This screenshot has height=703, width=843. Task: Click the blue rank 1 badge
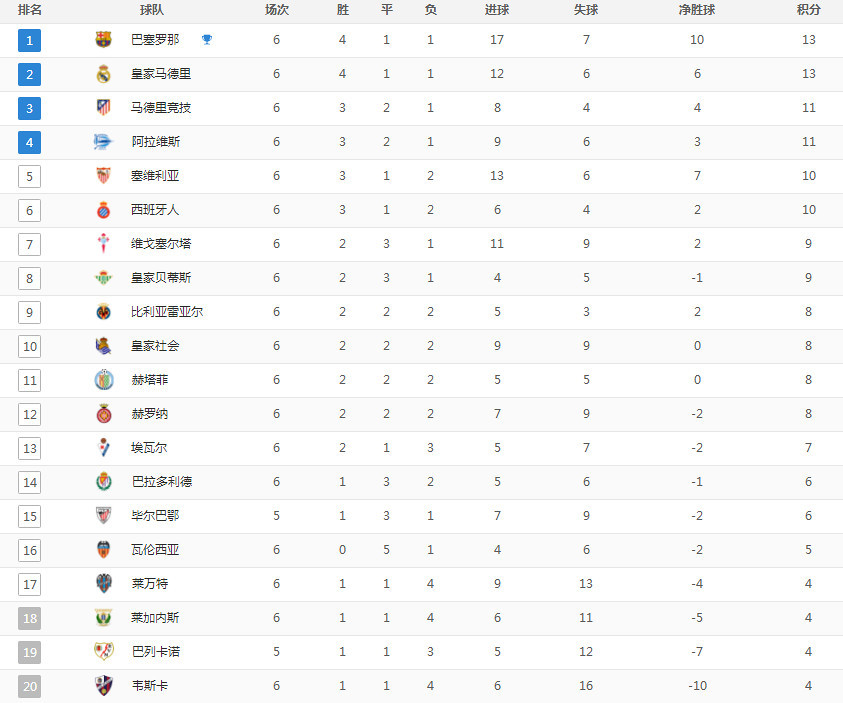(30, 40)
